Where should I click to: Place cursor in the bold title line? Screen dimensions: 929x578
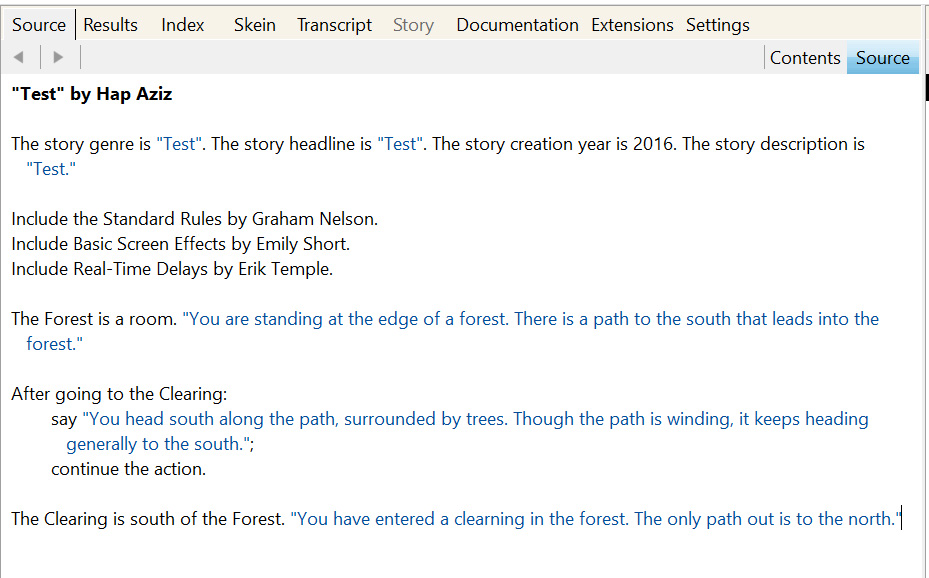pos(92,94)
